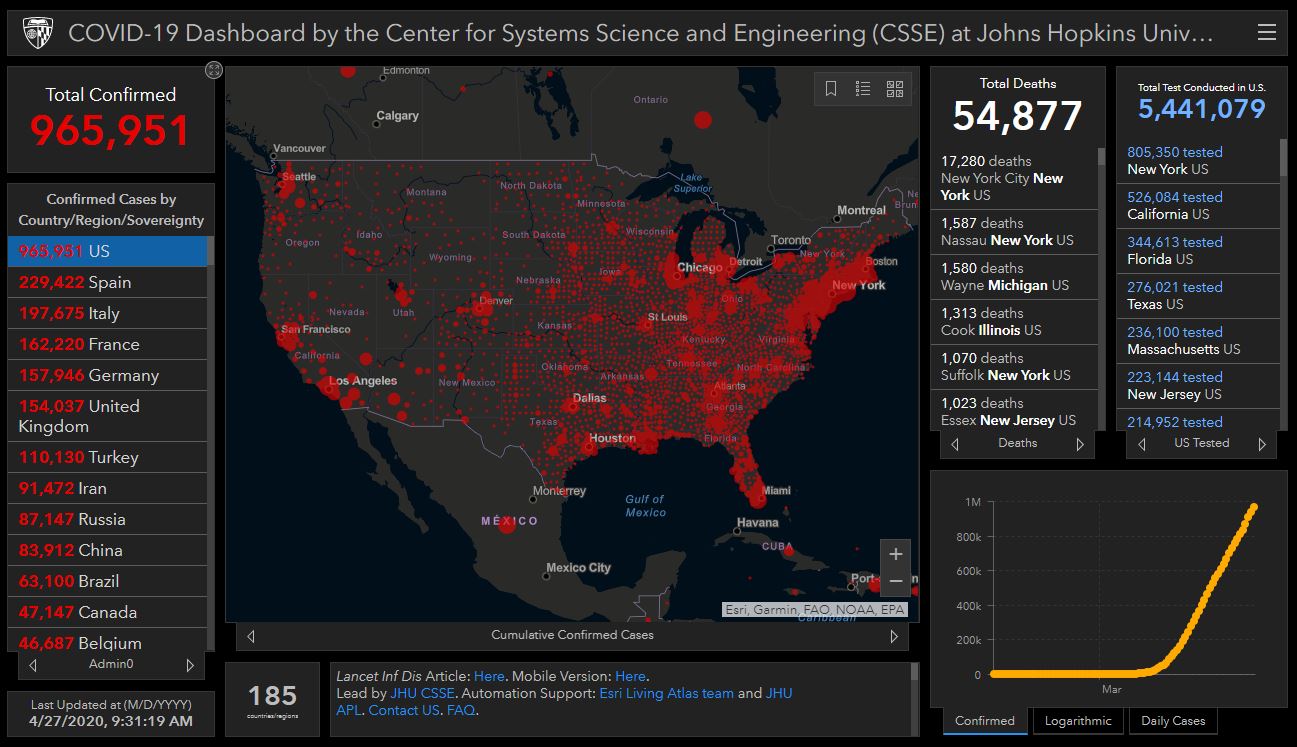Select Belgium in country list
1297x747 pixels.
pyautogui.click(x=107, y=640)
